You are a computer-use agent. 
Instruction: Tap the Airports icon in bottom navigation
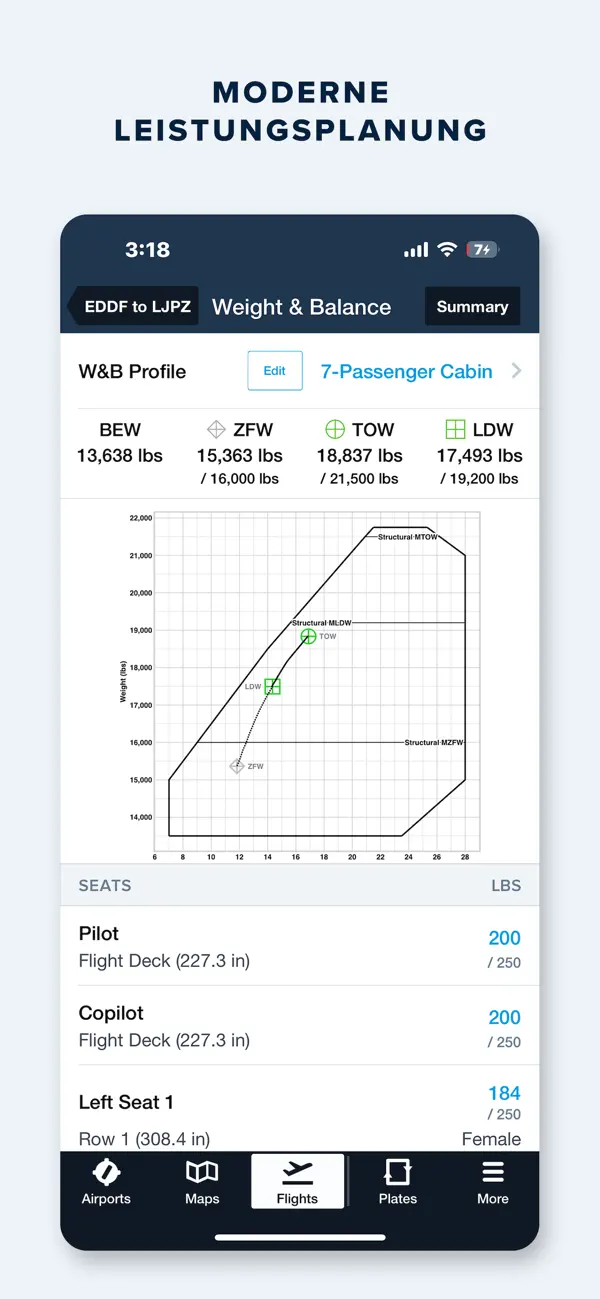(106, 1172)
